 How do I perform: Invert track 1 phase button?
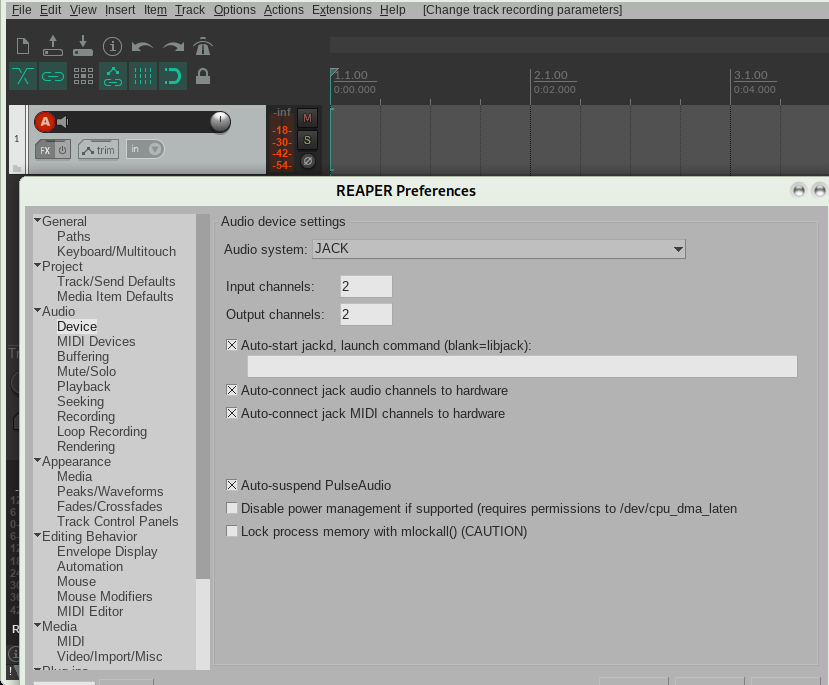tap(307, 161)
